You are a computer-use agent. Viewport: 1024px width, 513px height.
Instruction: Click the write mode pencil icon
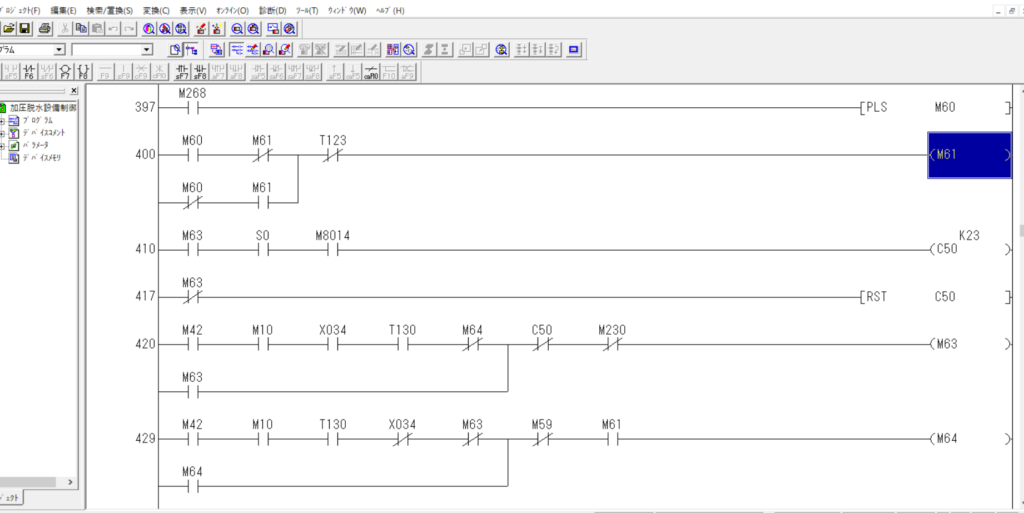pyautogui.click(x=252, y=50)
